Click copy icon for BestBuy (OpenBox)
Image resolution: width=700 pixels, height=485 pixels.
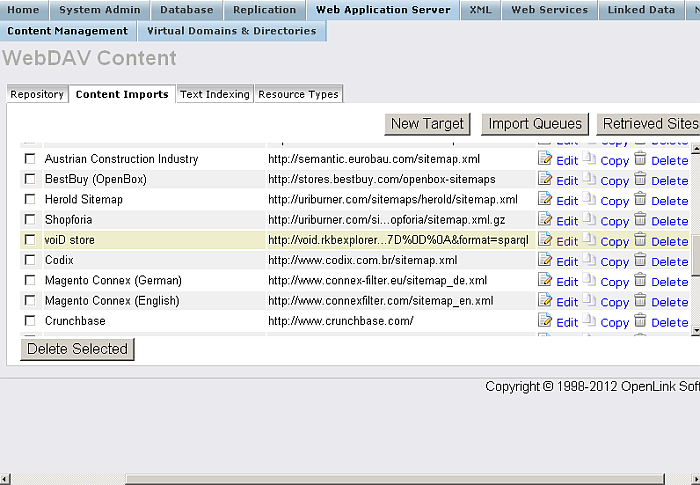589,178
